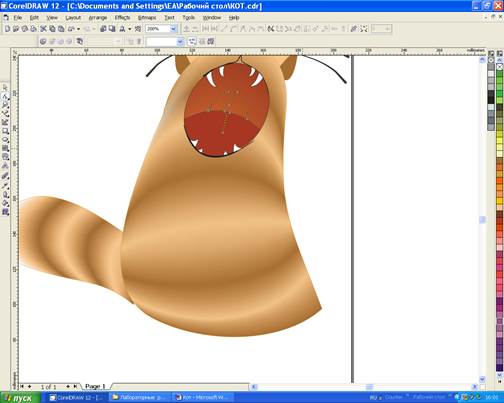The width and height of the screenshot is (504, 403).
Task: Open the empty property bar combo box
Action: click(x=165, y=42)
